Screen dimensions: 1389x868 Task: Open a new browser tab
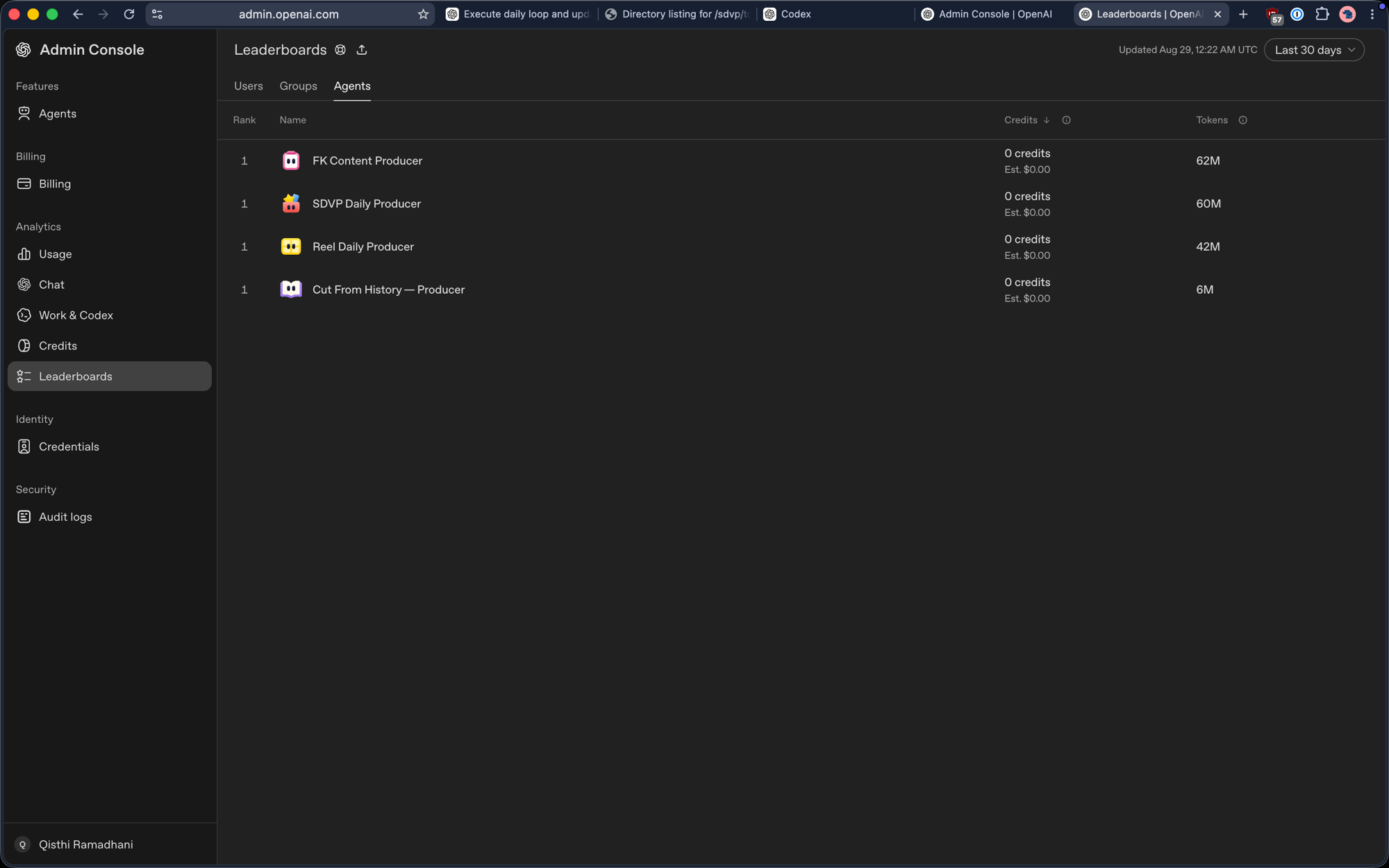tap(1243, 14)
